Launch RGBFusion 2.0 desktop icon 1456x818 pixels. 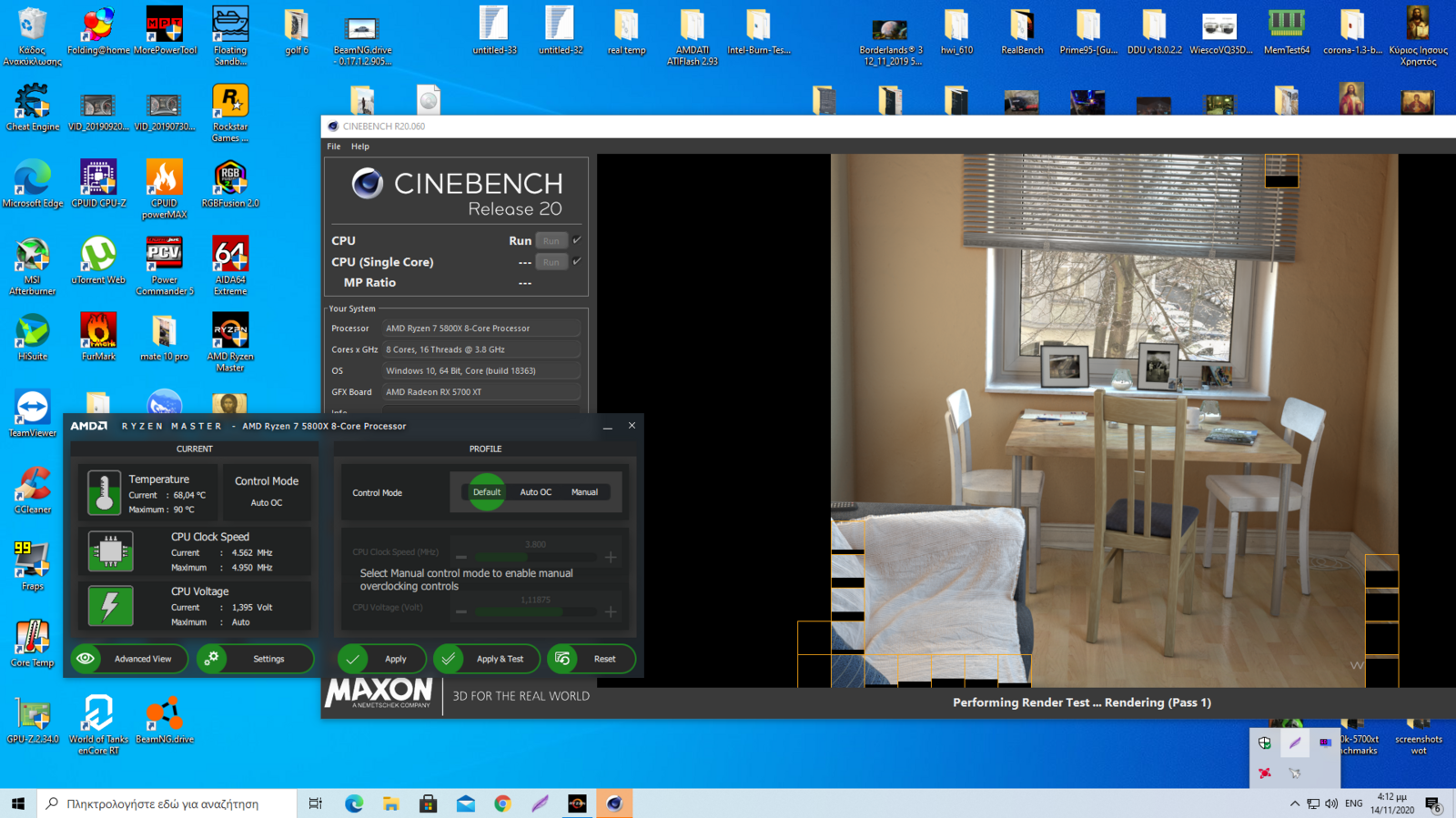click(x=230, y=184)
